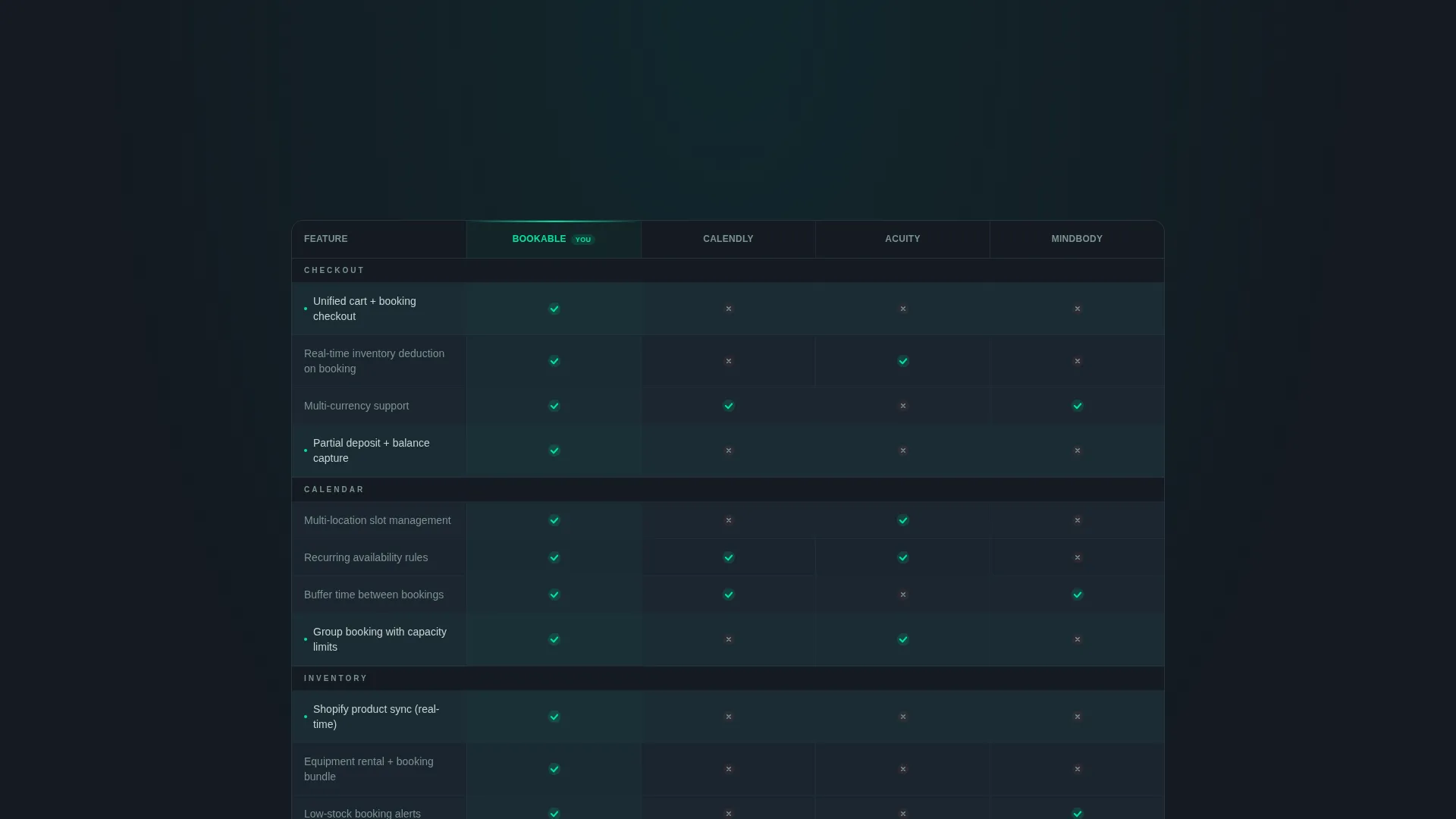Image resolution: width=1456 pixels, height=819 pixels.
Task: Click 'Partial deposit + balance capture' feature label
Action: pyautogui.click(x=372, y=450)
